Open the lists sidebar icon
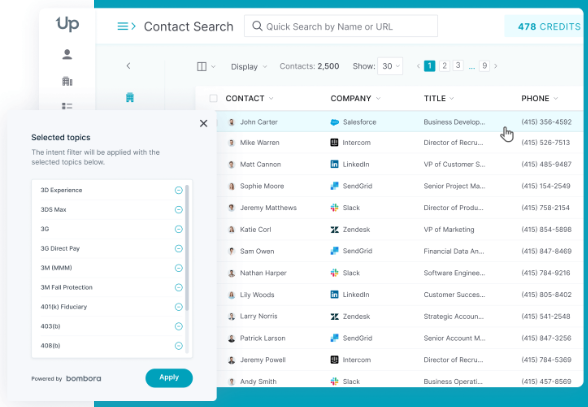Screen dimensions: 588x407 (x=67, y=106)
